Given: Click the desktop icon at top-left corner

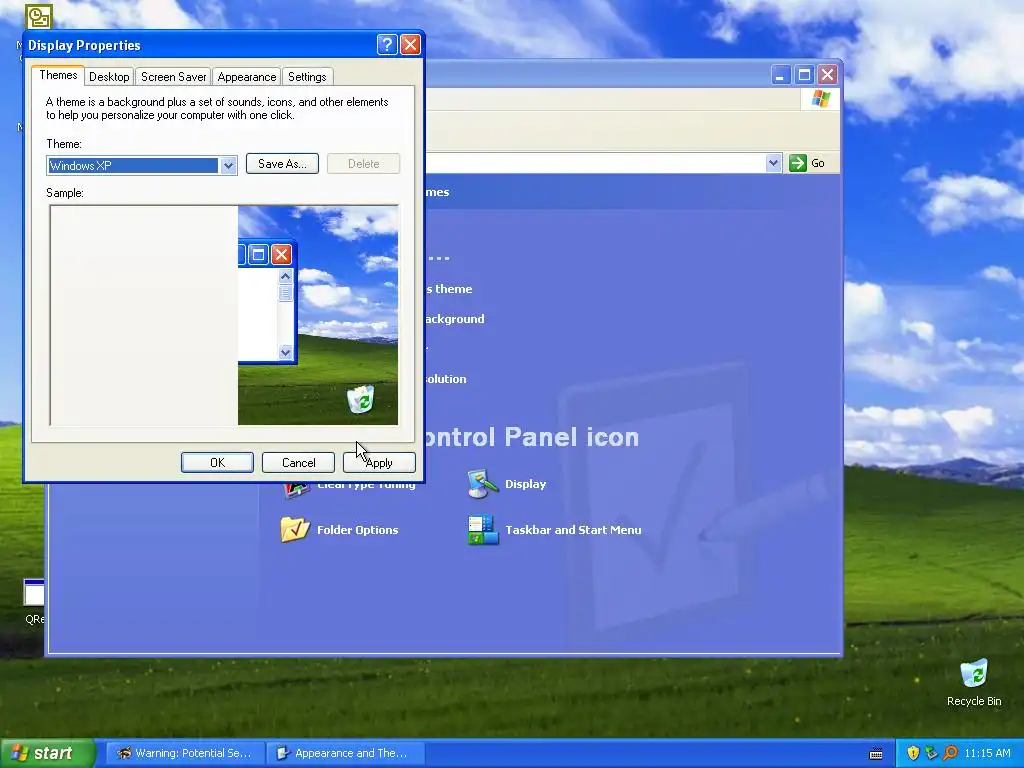Looking at the screenshot, I should coord(39,16).
